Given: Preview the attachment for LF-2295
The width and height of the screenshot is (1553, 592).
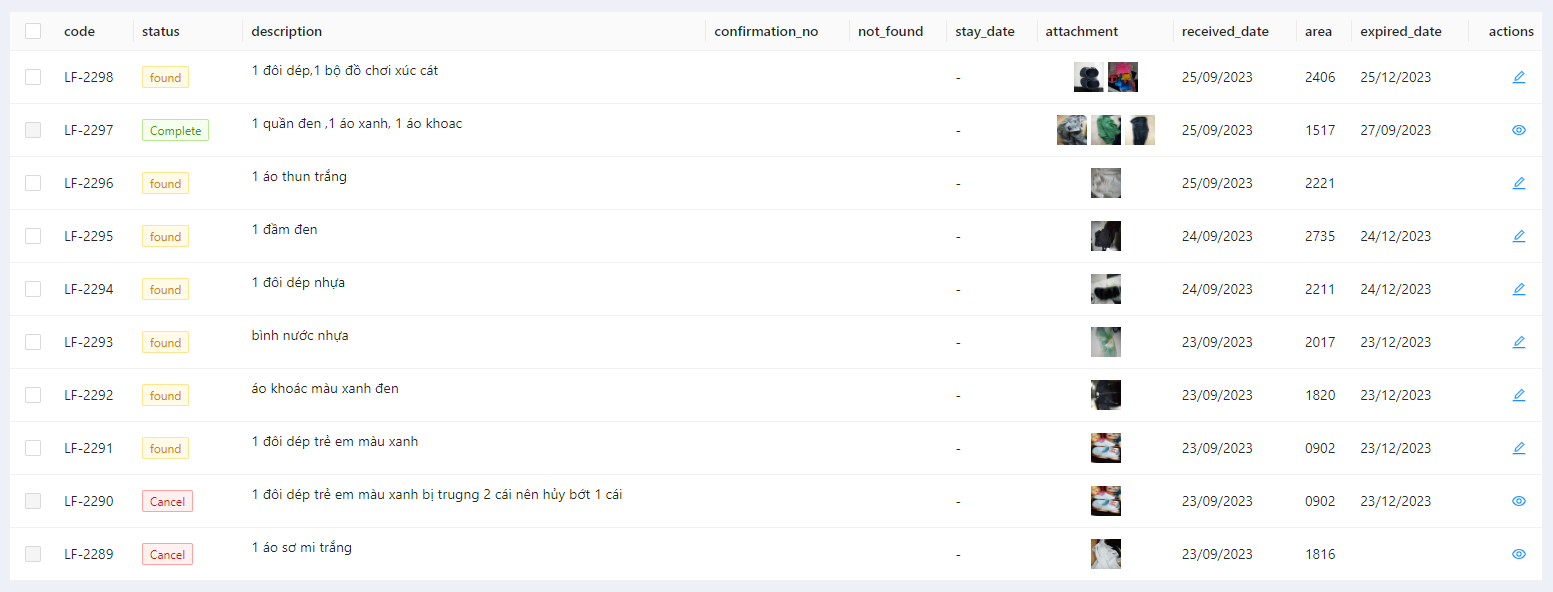Looking at the screenshot, I should pyautogui.click(x=1106, y=236).
